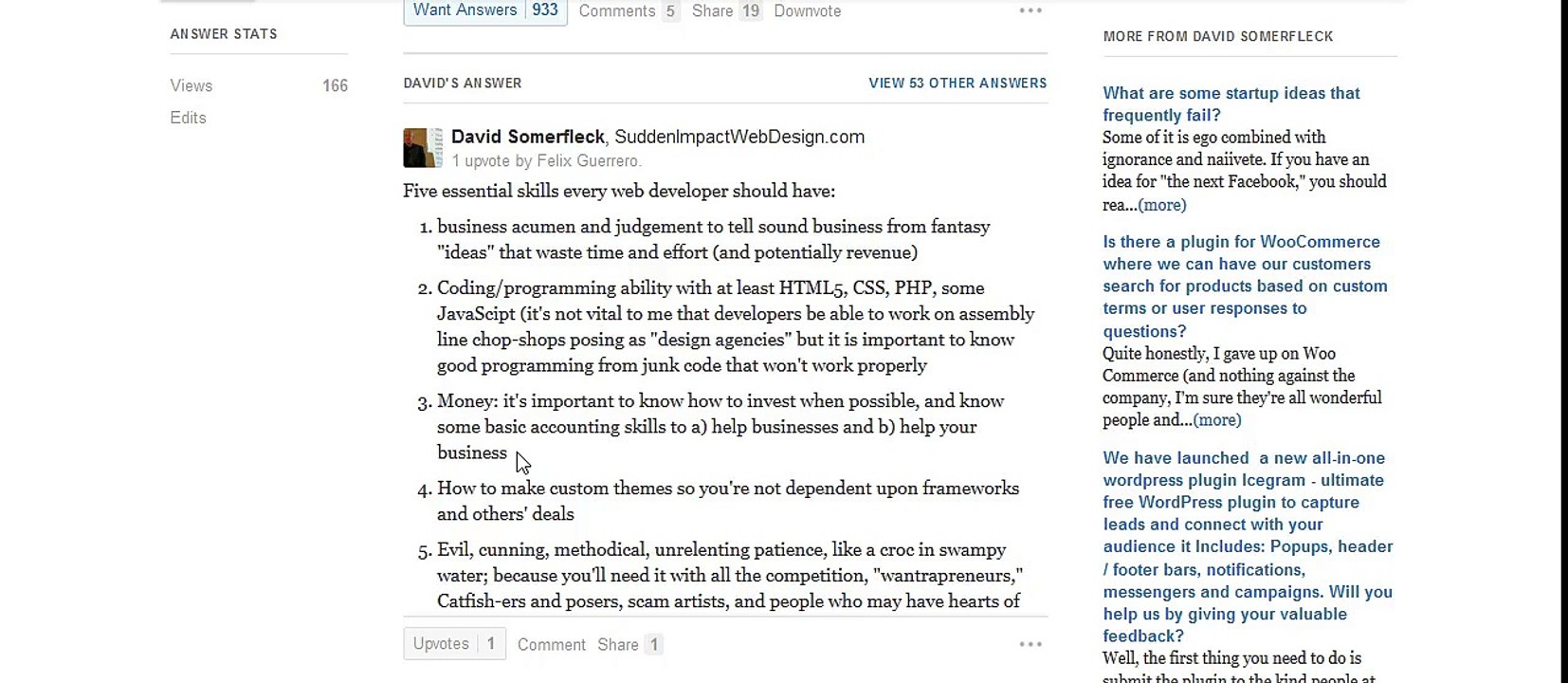Expand (more) on startup ideas answer

coord(1161,205)
